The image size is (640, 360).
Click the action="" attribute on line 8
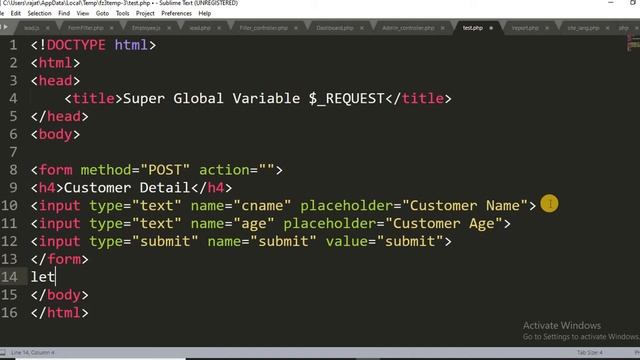click(236, 170)
